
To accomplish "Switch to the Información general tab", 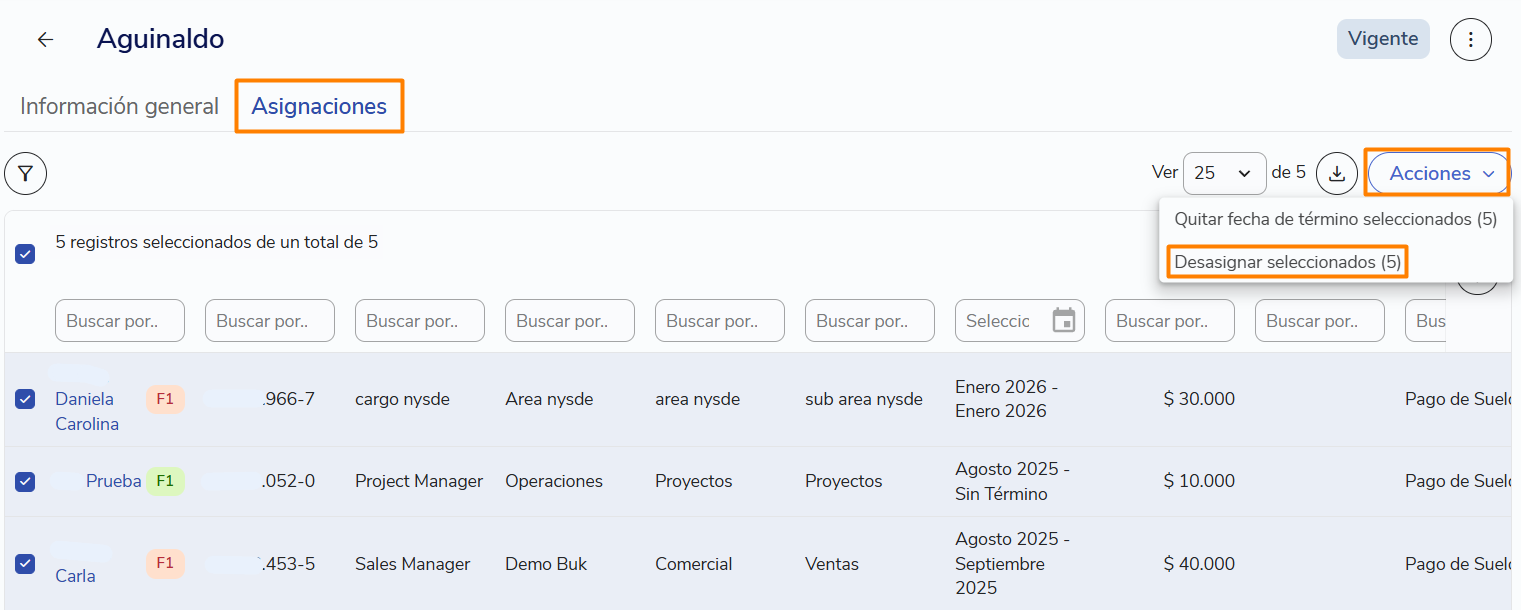I will (x=119, y=107).
